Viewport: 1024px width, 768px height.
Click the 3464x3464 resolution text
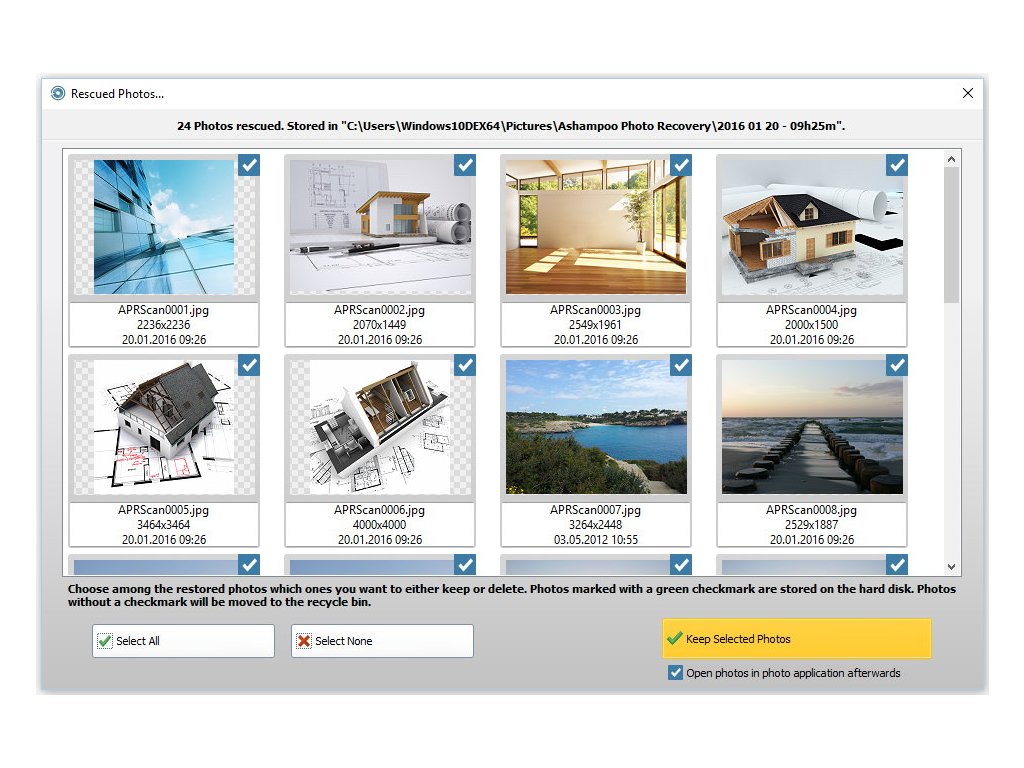[163, 524]
